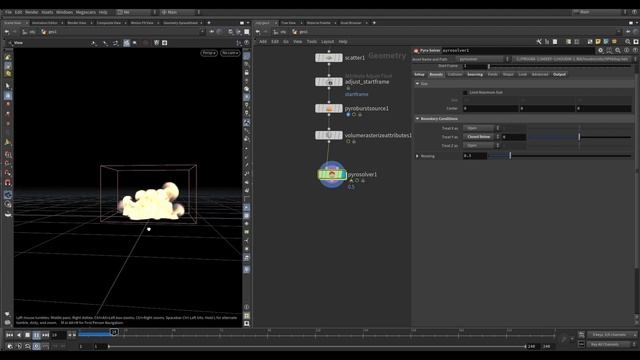Click the back arrow in network path bar

click(x=258, y=32)
